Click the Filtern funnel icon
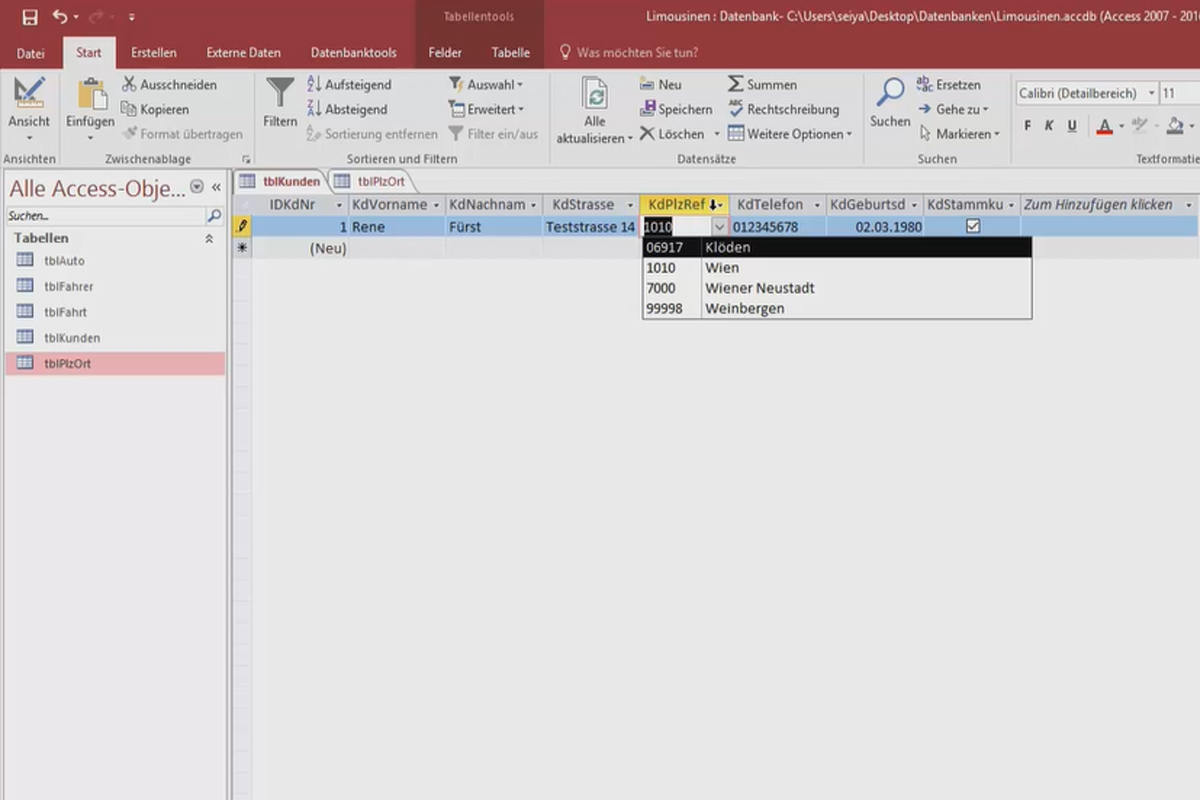1200x800 pixels. (280, 94)
